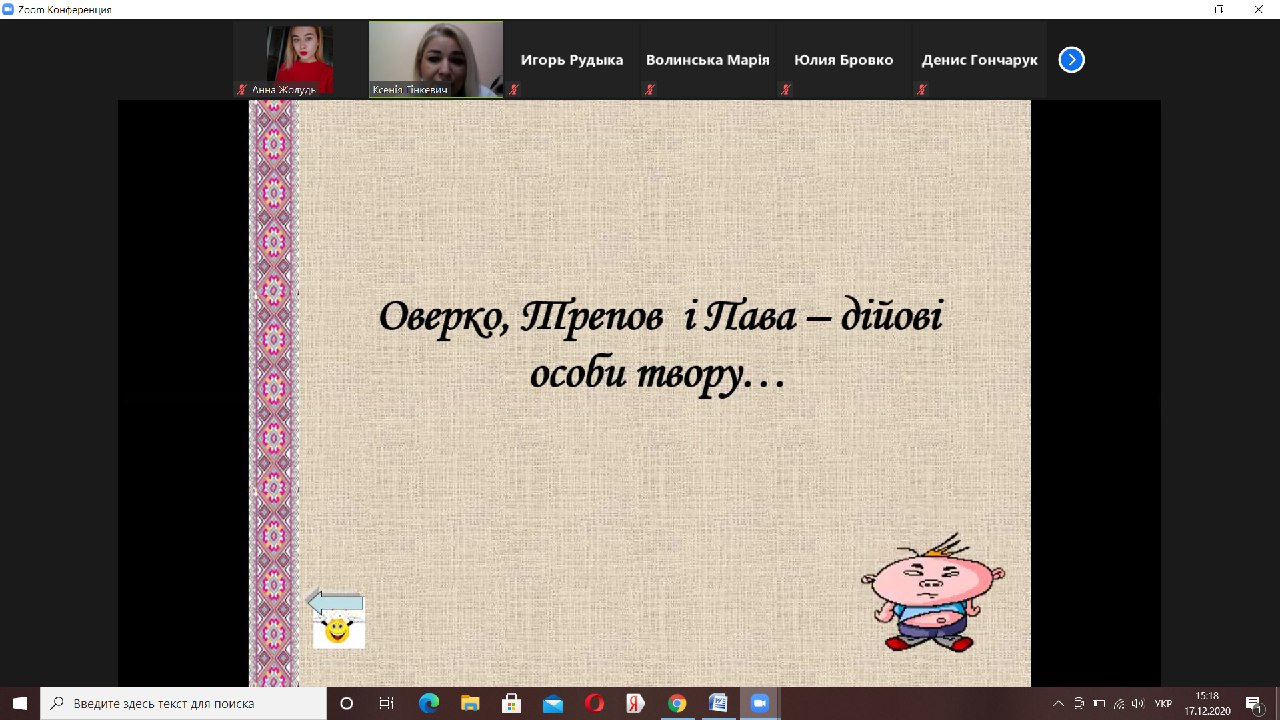The width and height of the screenshot is (1280, 720).
Task: Select Ксенія Пінкевич's video thumbnail
Action: (x=436, y=60)
